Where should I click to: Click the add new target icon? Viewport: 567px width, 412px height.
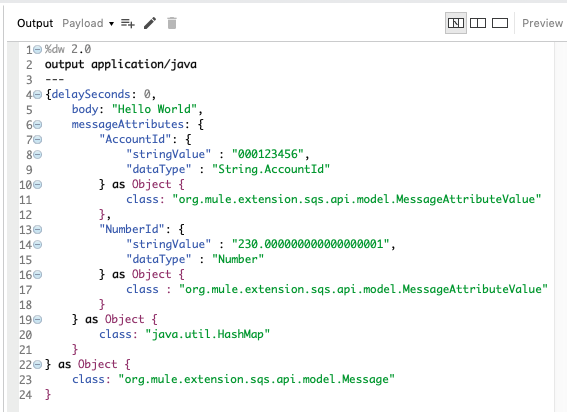(x=128, y=24)
